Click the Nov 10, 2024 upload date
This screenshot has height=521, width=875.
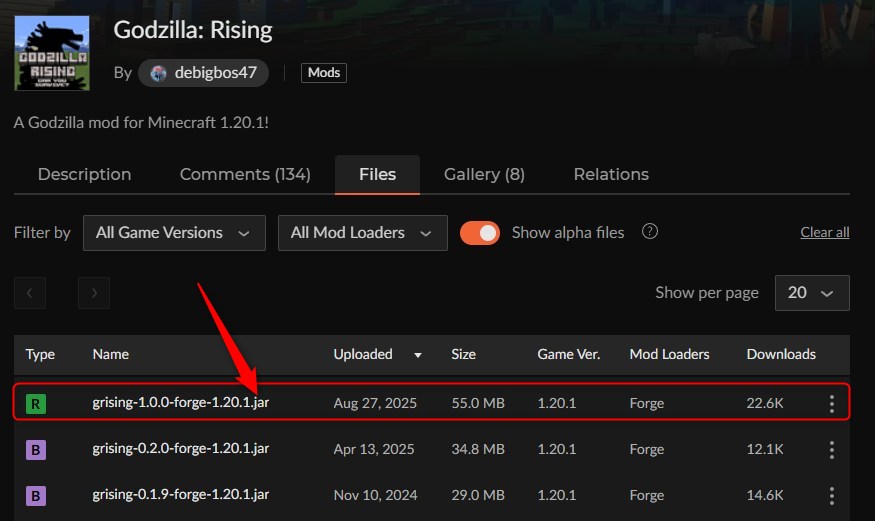(376, 495)
